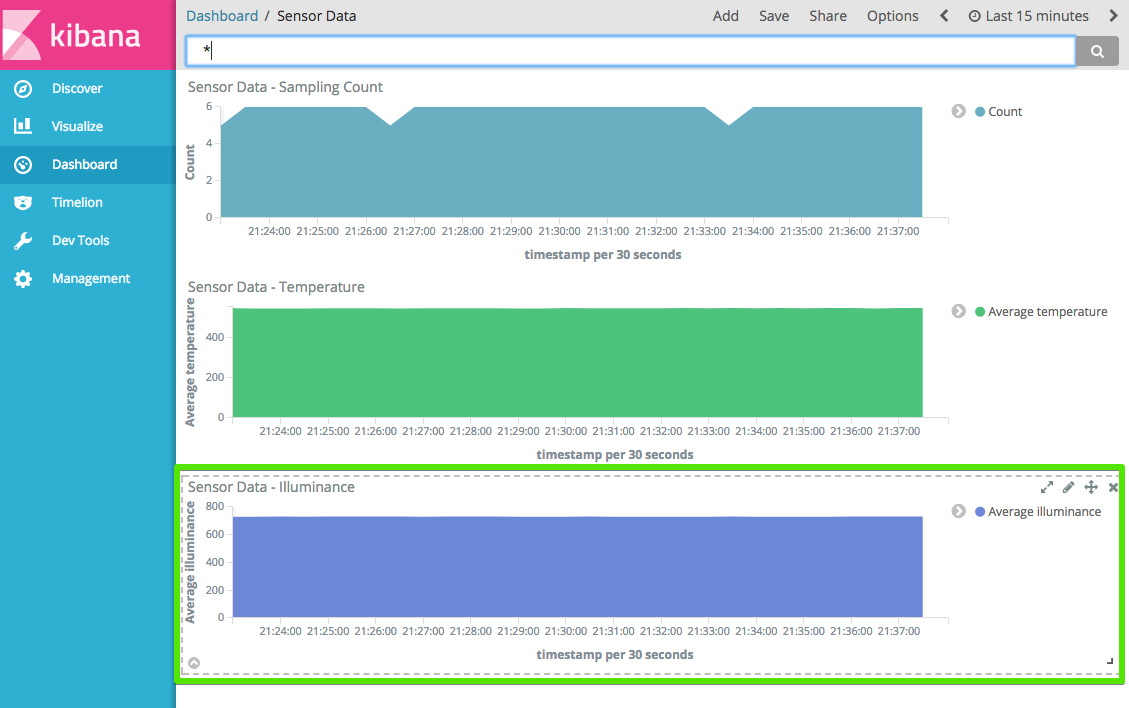
Task: Click the move handle on Illuminance panel
Action: coord(1092,488)
